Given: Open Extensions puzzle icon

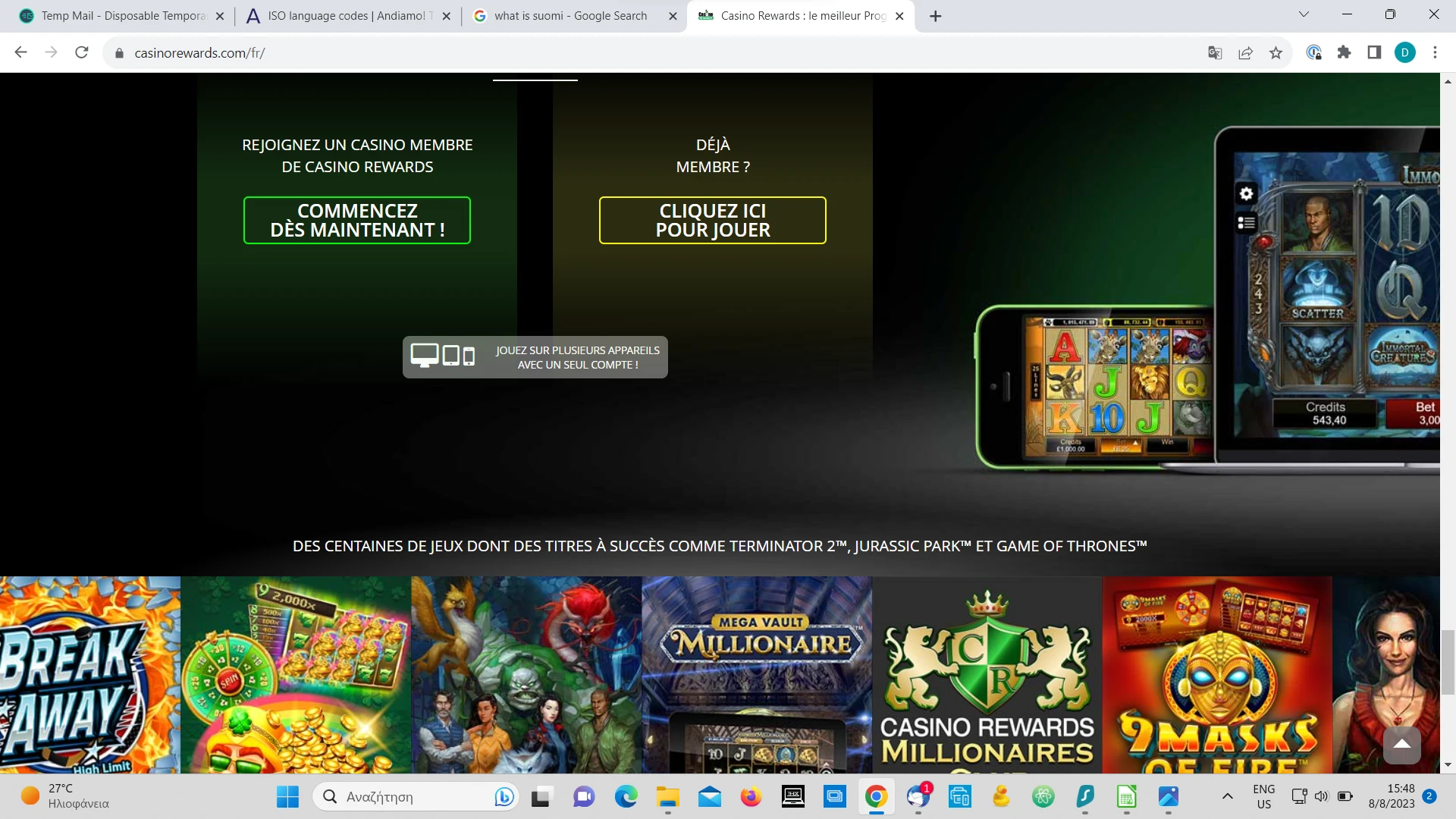Looking at the screenshot, I should (x=1344, y=52).
